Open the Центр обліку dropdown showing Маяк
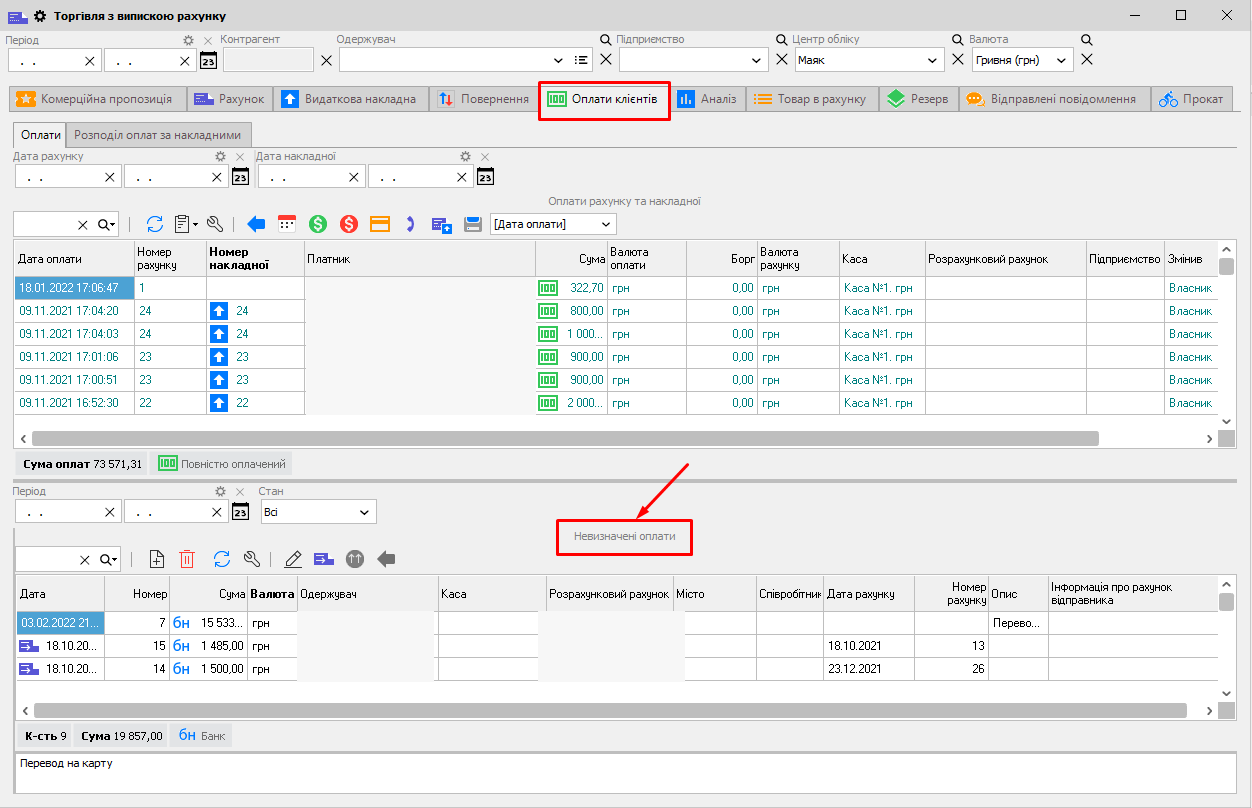The image size is (1252, 808). pos(934,60)
